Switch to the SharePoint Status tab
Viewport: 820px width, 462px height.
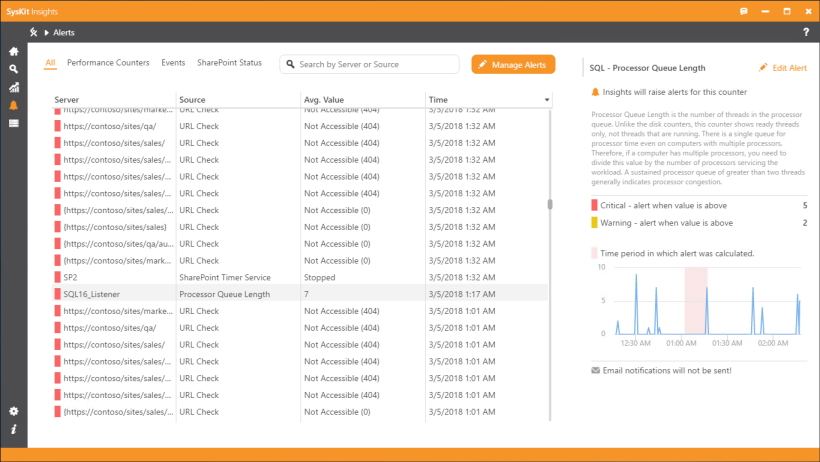pyautogui.click(x=230, y=63)
